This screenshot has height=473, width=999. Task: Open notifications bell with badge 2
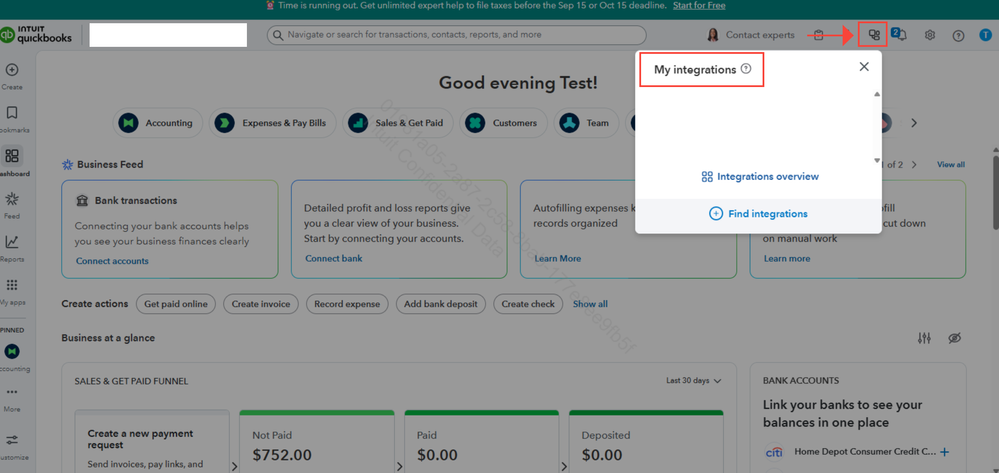900,34
